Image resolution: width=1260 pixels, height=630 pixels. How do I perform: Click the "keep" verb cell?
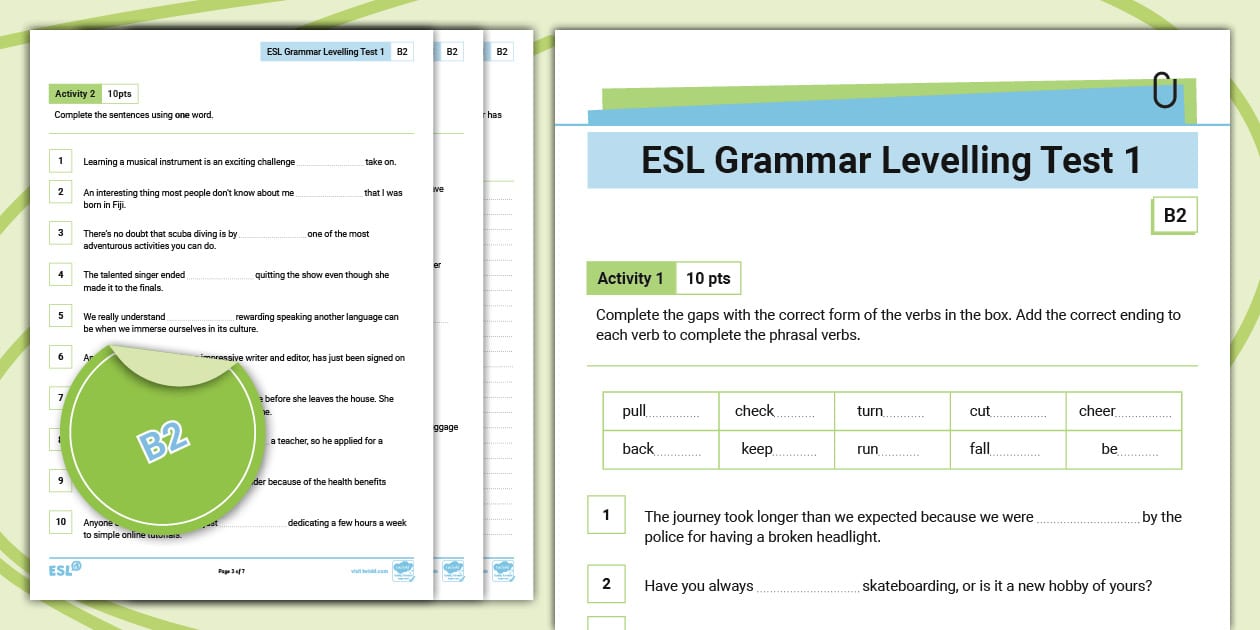[x=776, y=449]
